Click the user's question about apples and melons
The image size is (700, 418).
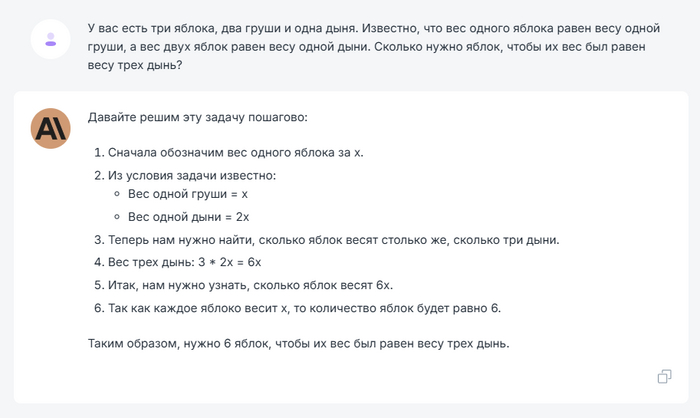pyautogui.click(x=372, y=48)
